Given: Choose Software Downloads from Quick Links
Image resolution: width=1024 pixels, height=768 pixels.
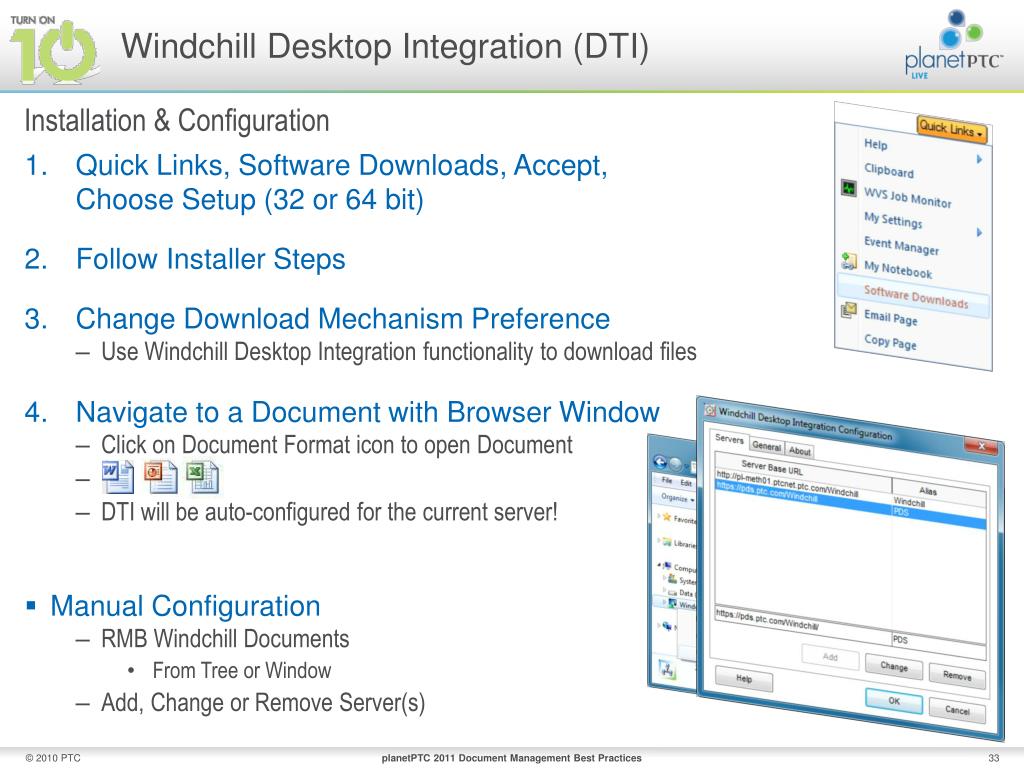Looking at the screenshot, I should pos(916,296).
